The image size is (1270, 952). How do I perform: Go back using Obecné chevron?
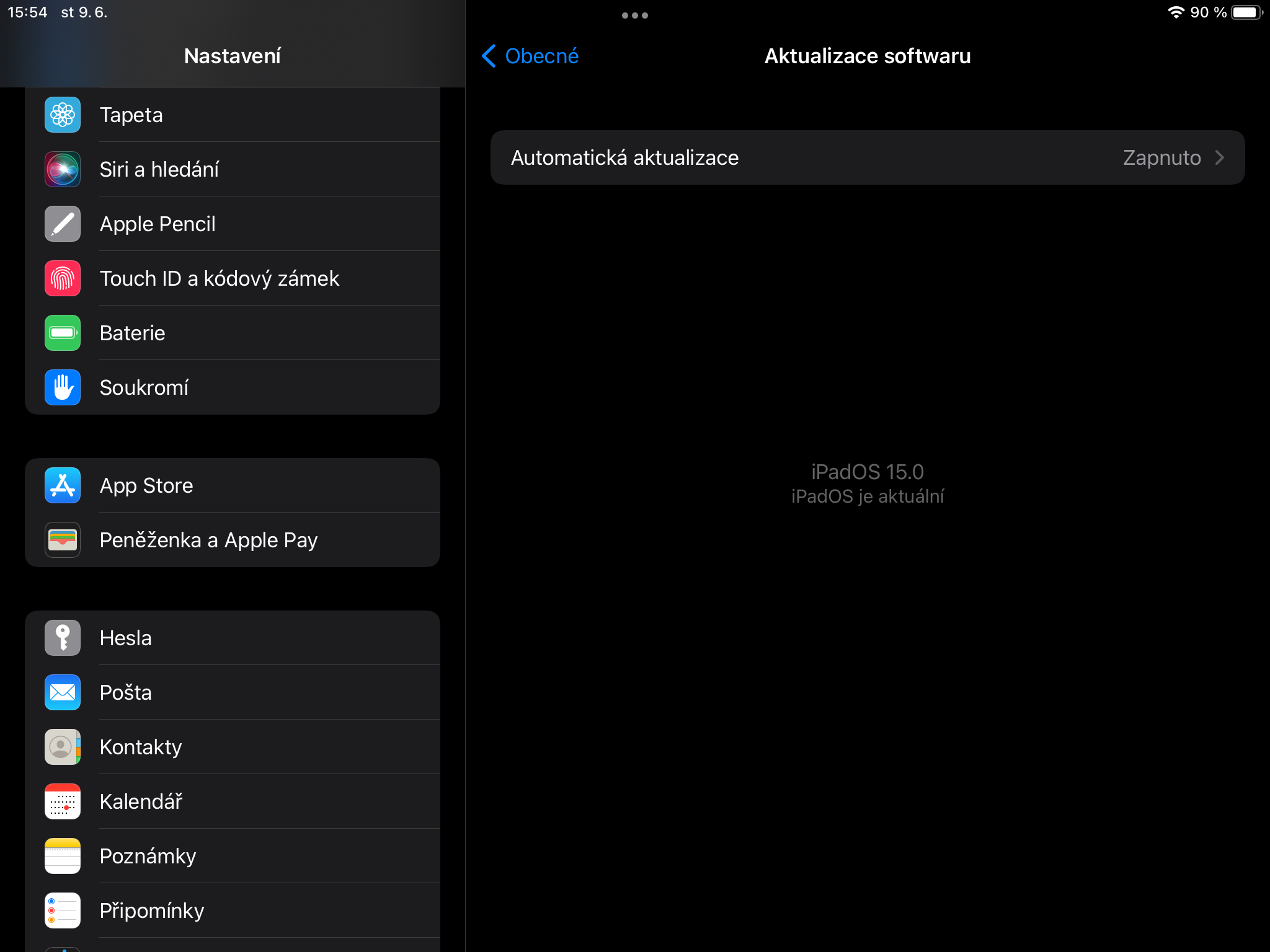point(489,56)
